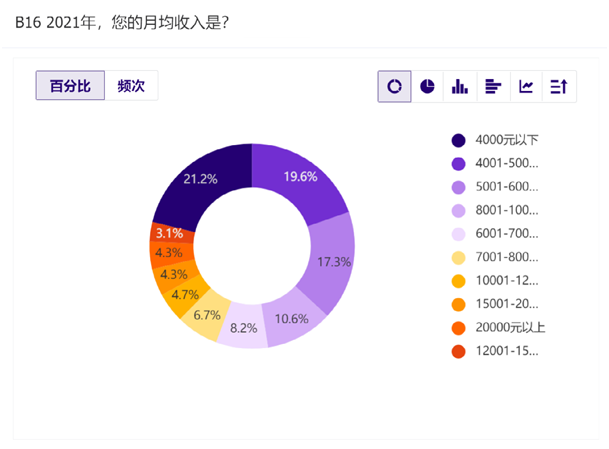
Task: Click the 6.7% pale yellow donut segment
Action: pos(205,315)
